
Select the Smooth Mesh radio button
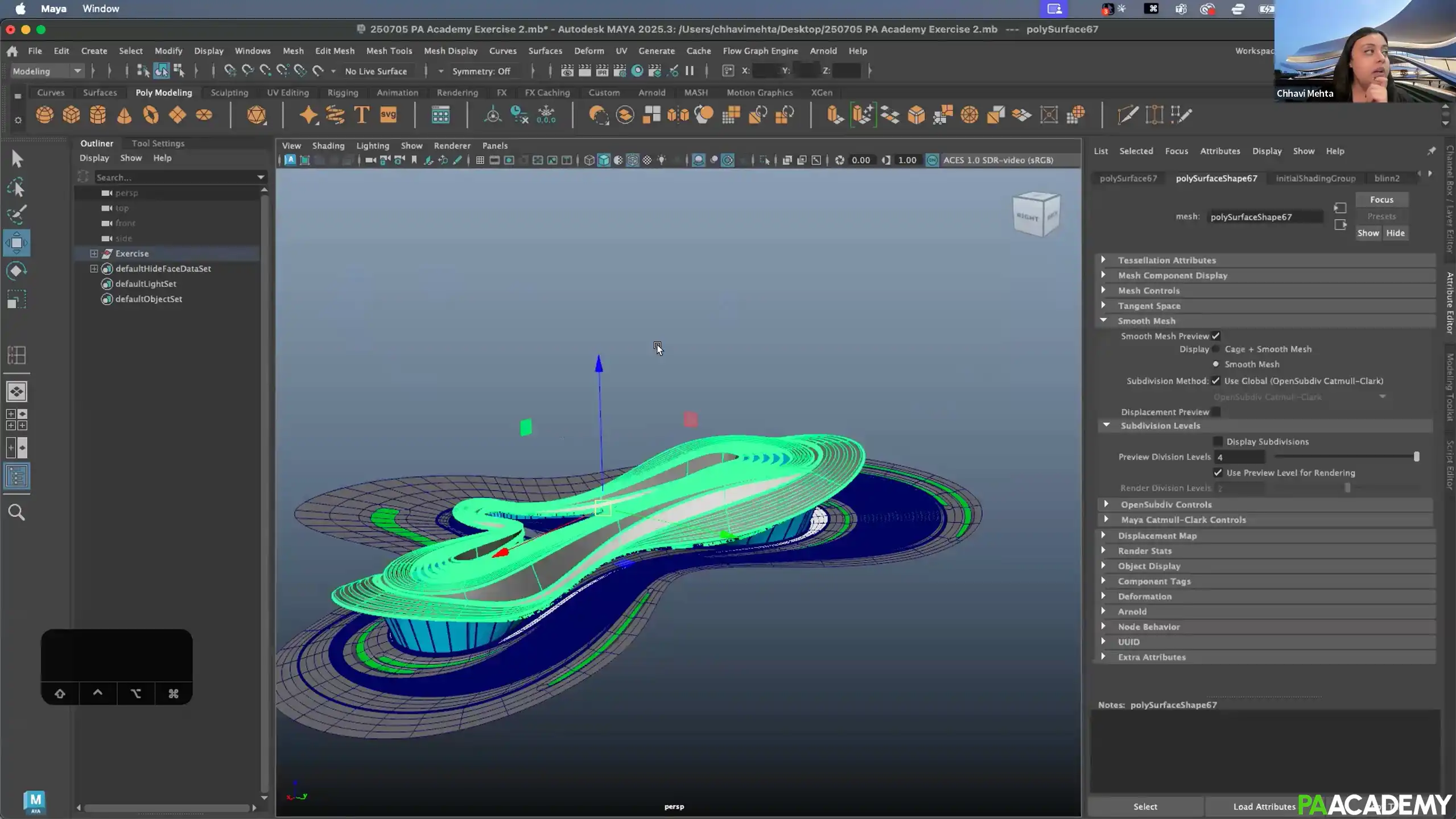pyautogui.click(x=1215, y=364)
